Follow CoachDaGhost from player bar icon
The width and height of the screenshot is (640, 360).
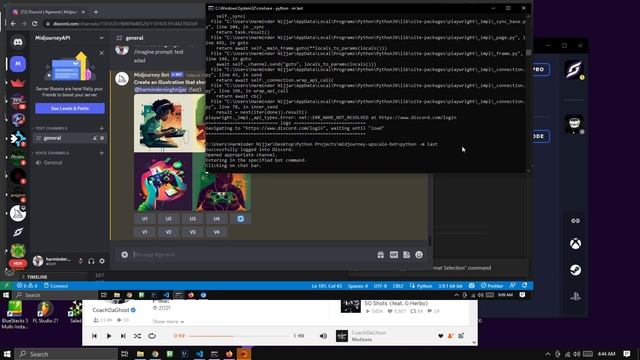tap(451, 336)
